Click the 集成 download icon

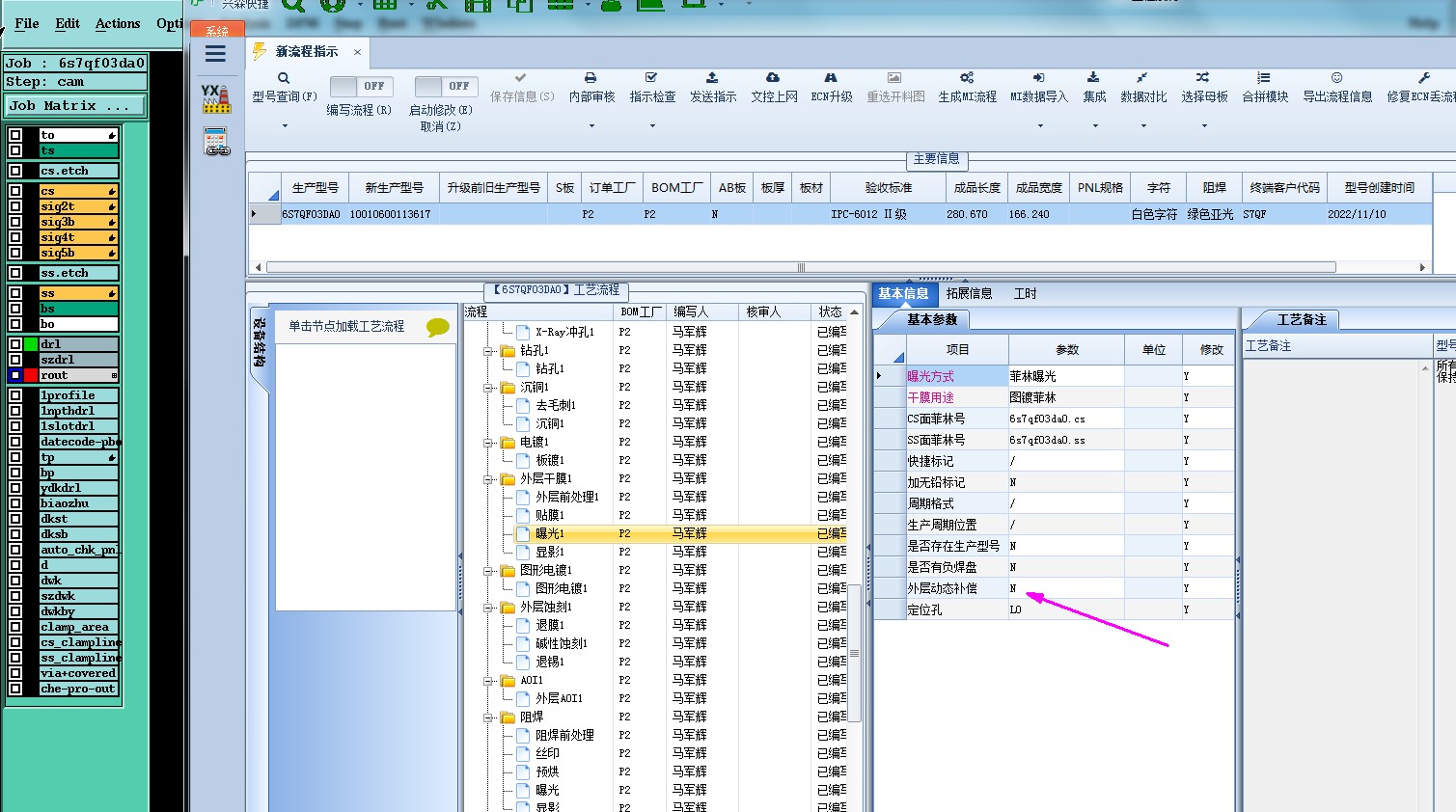pos(1093,77)
